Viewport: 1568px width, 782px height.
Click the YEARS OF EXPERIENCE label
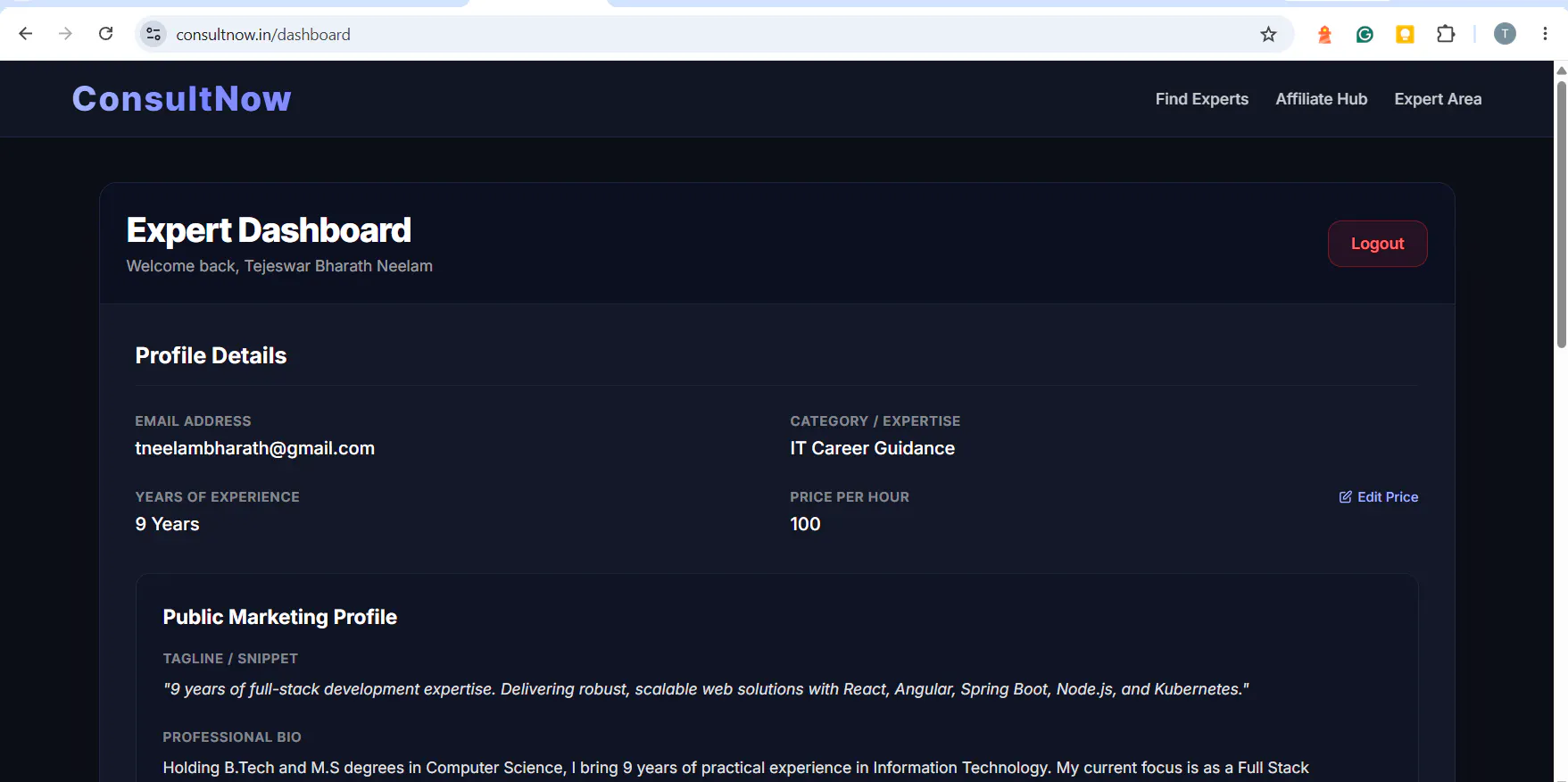[217, 497]
